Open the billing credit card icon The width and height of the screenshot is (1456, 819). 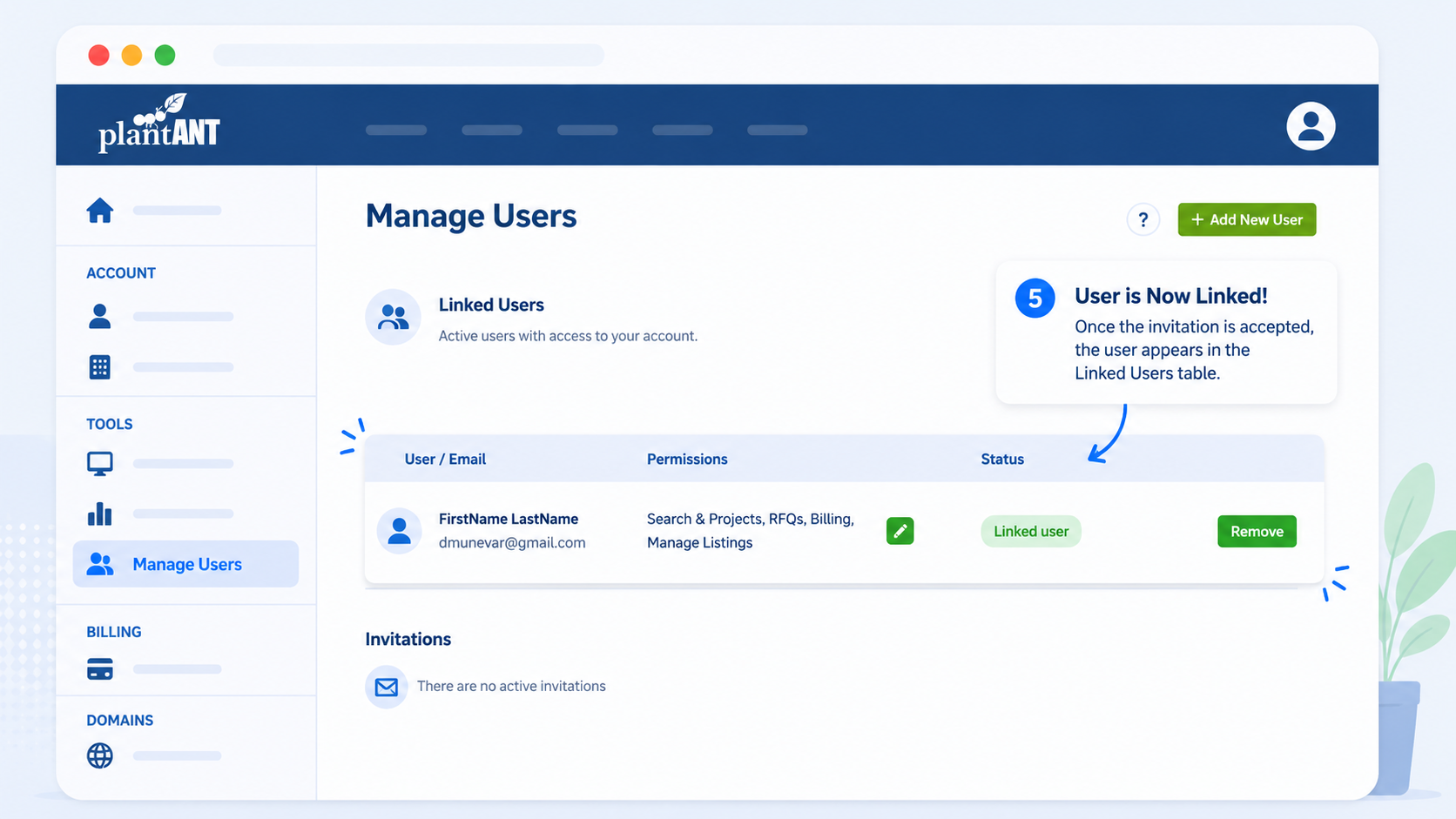click(100, 668)
